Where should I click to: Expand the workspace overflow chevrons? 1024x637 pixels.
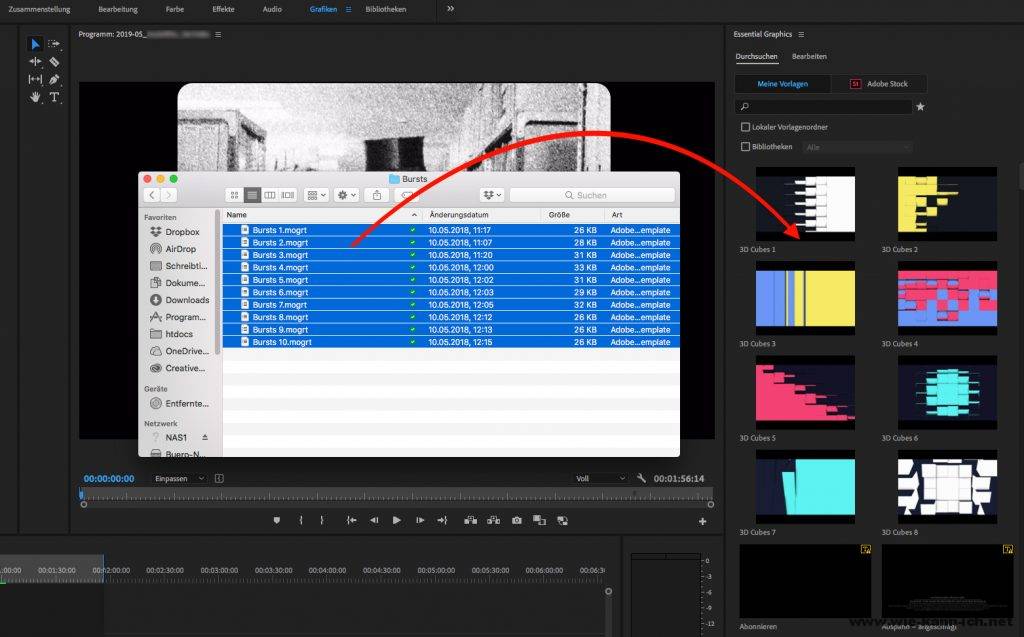point(450,9)
